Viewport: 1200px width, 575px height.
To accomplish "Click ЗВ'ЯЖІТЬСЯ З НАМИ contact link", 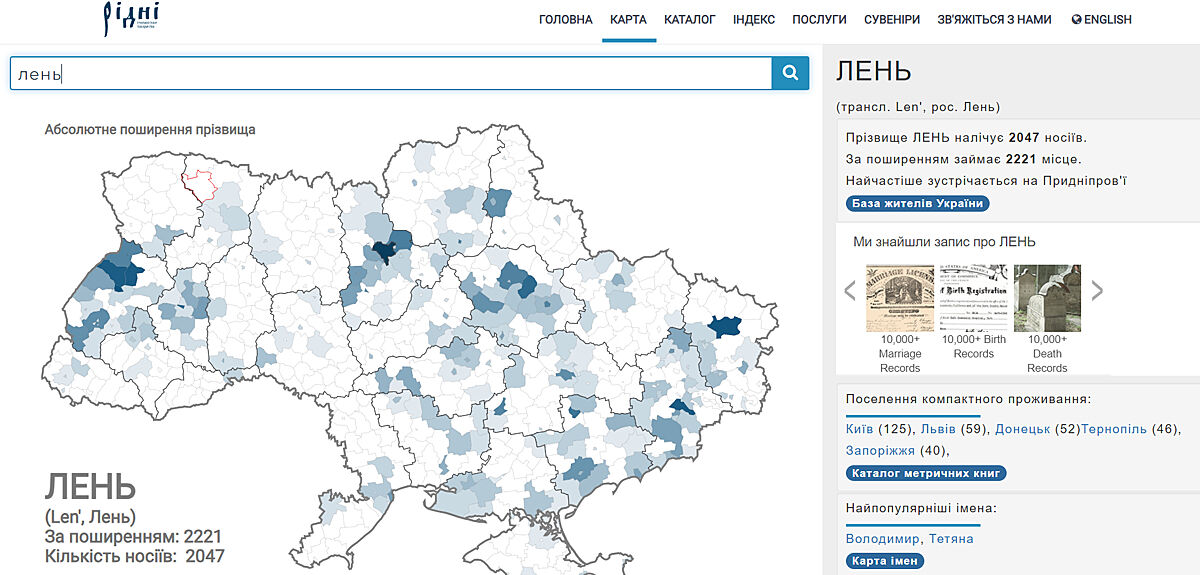I will [994, 19].
